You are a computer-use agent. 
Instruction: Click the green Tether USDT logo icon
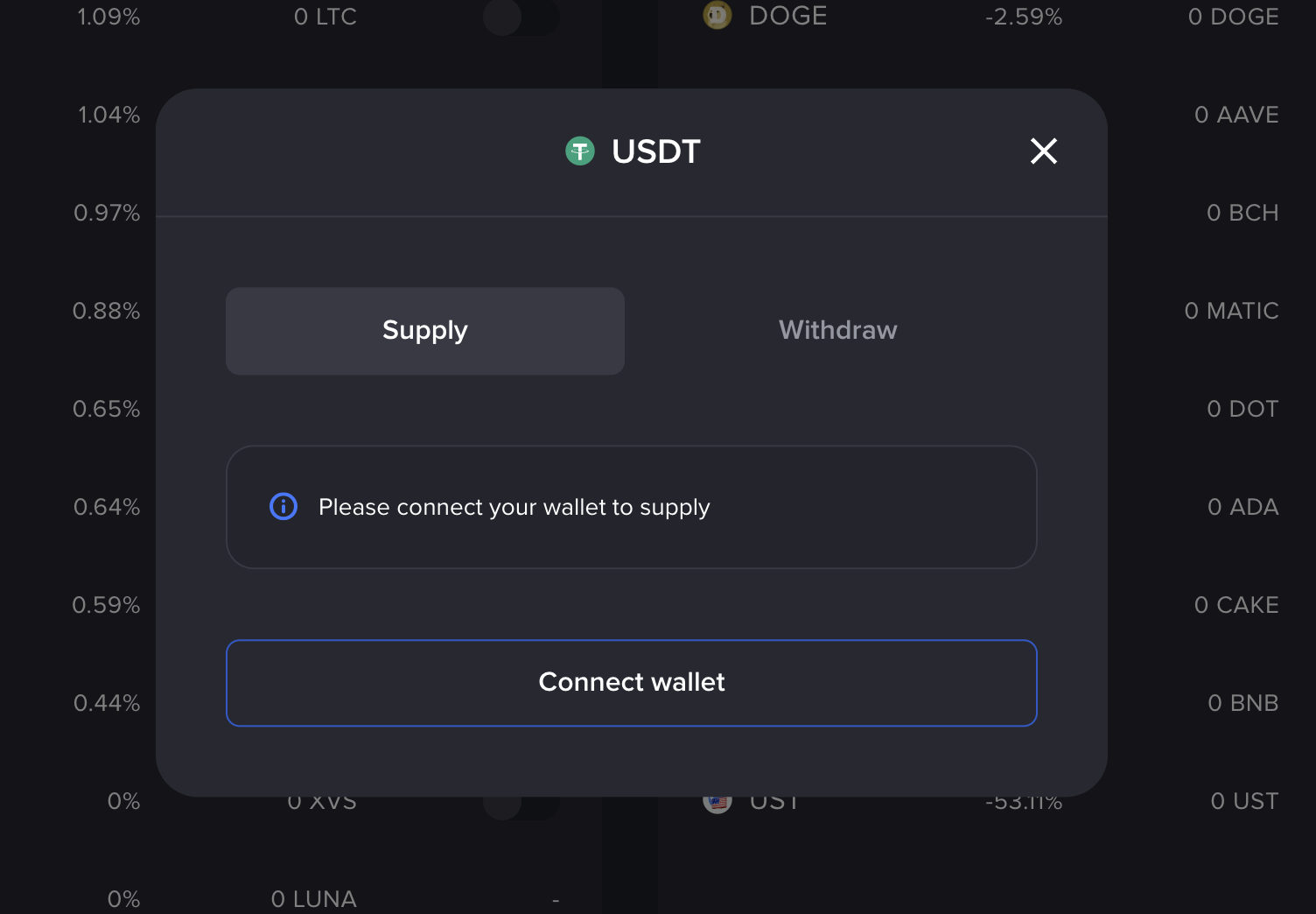(x=580, y=151)
